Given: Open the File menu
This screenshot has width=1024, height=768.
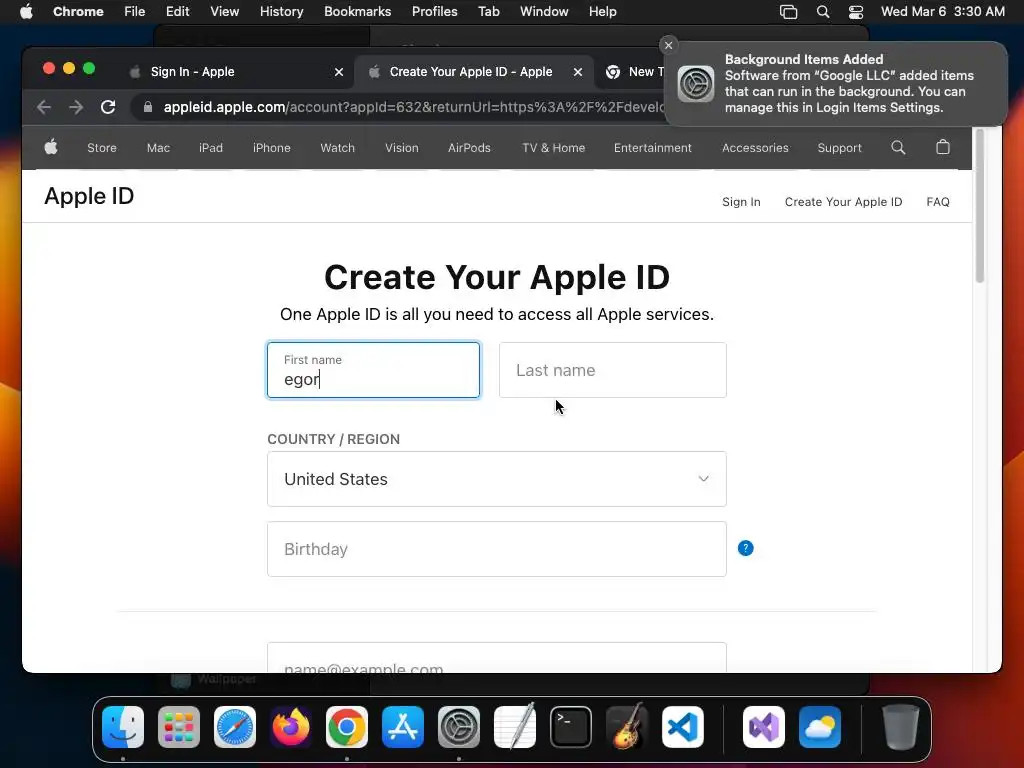Looking at the screenshot, I should pyautogui.click(x=135, y=12).
